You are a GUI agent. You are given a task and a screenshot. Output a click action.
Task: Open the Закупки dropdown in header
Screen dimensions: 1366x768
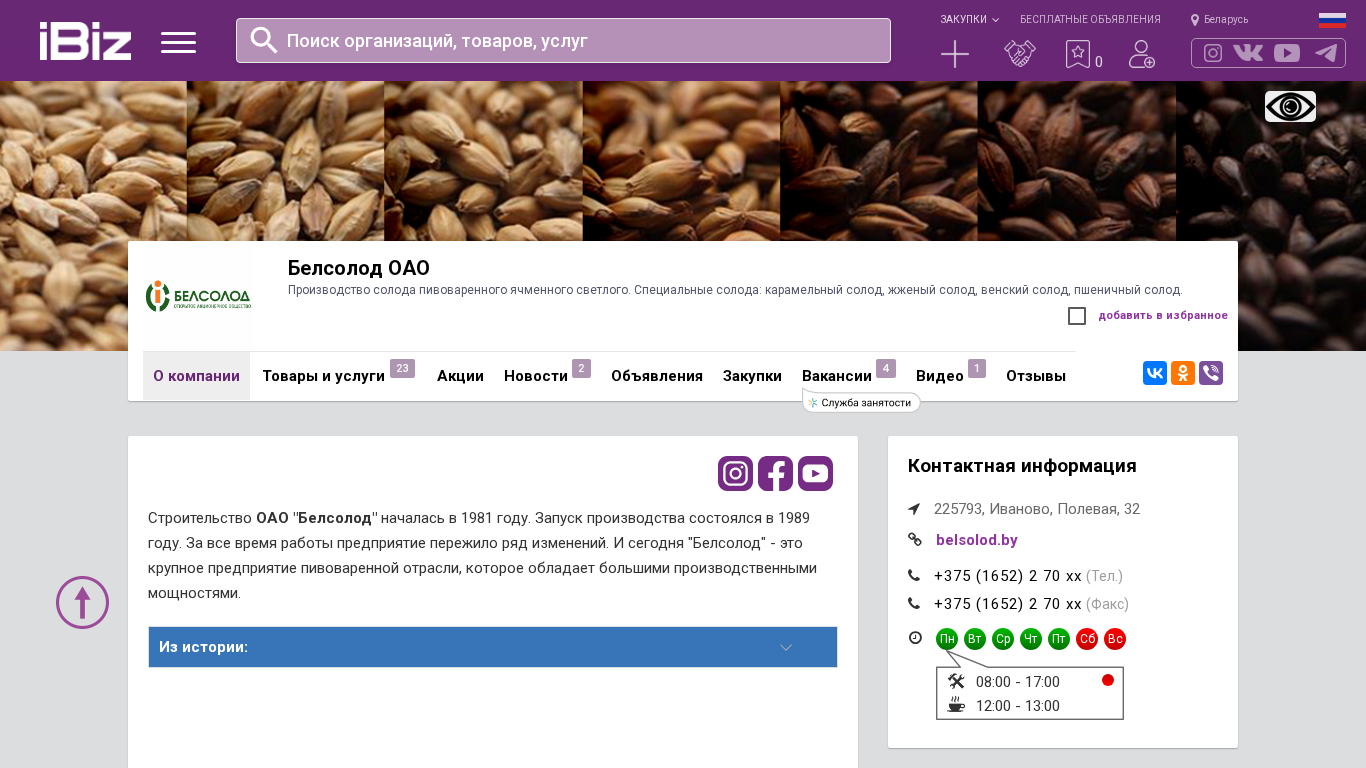(969, 19)
